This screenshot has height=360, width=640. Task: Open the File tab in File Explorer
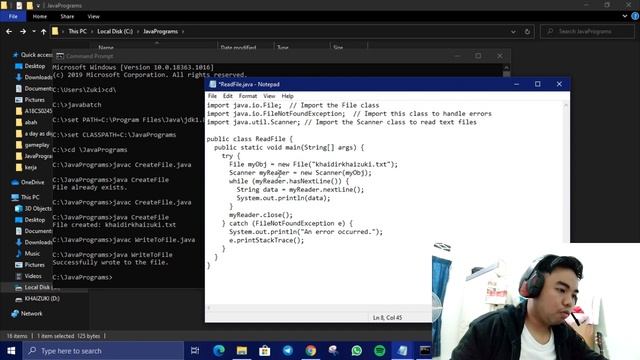[13, 16]
